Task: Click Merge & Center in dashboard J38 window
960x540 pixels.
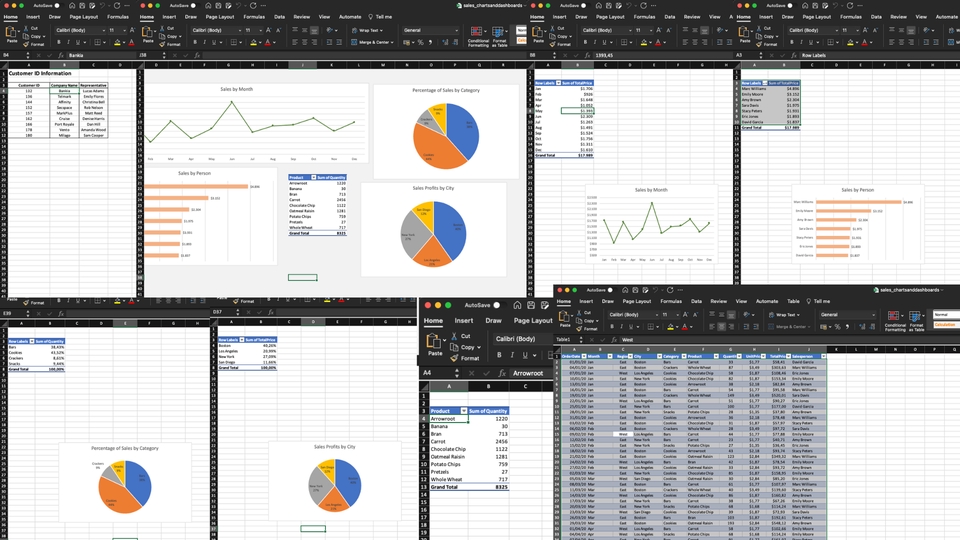Action: click(372, 42)
